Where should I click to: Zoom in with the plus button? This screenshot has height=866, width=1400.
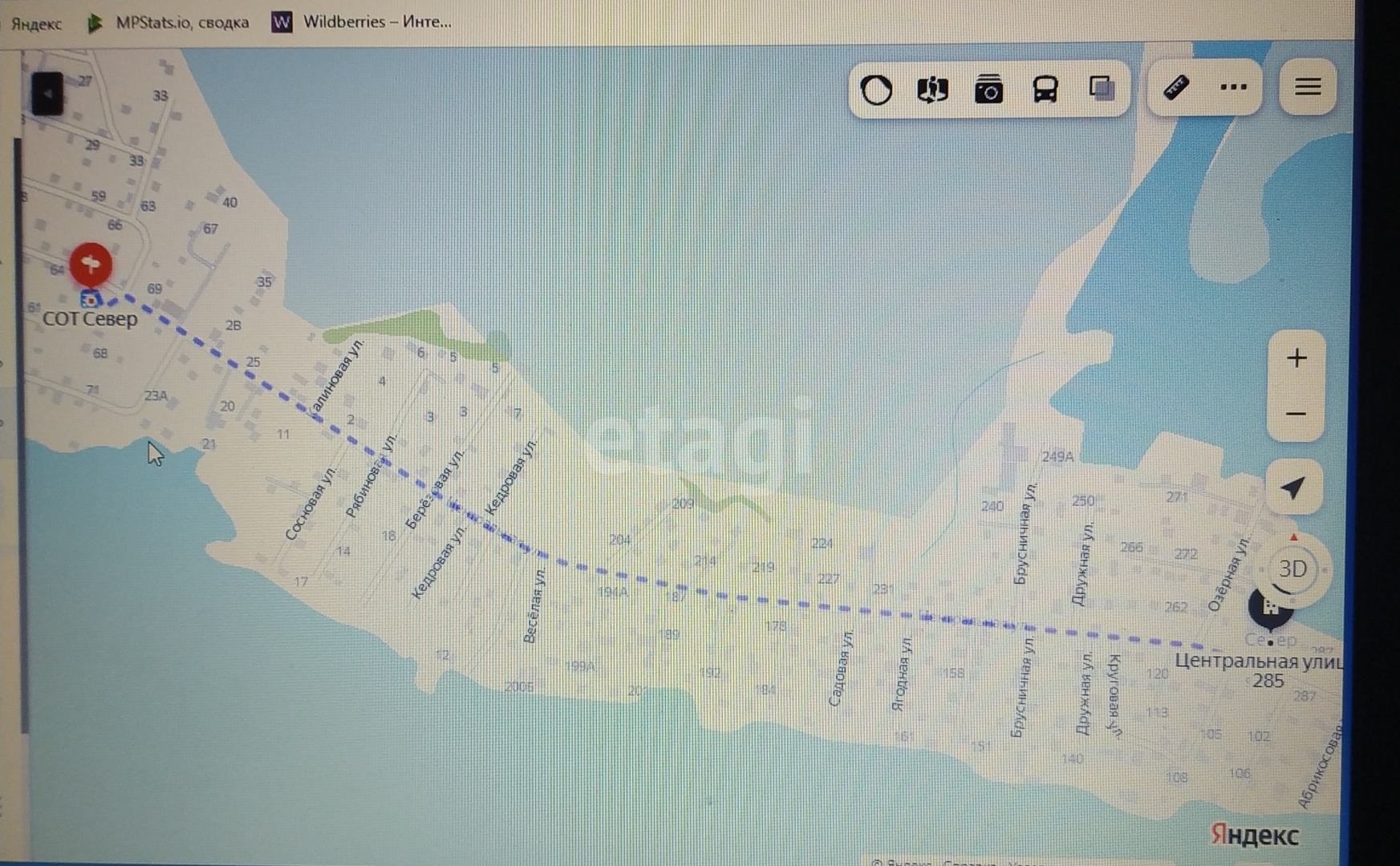1297,358
